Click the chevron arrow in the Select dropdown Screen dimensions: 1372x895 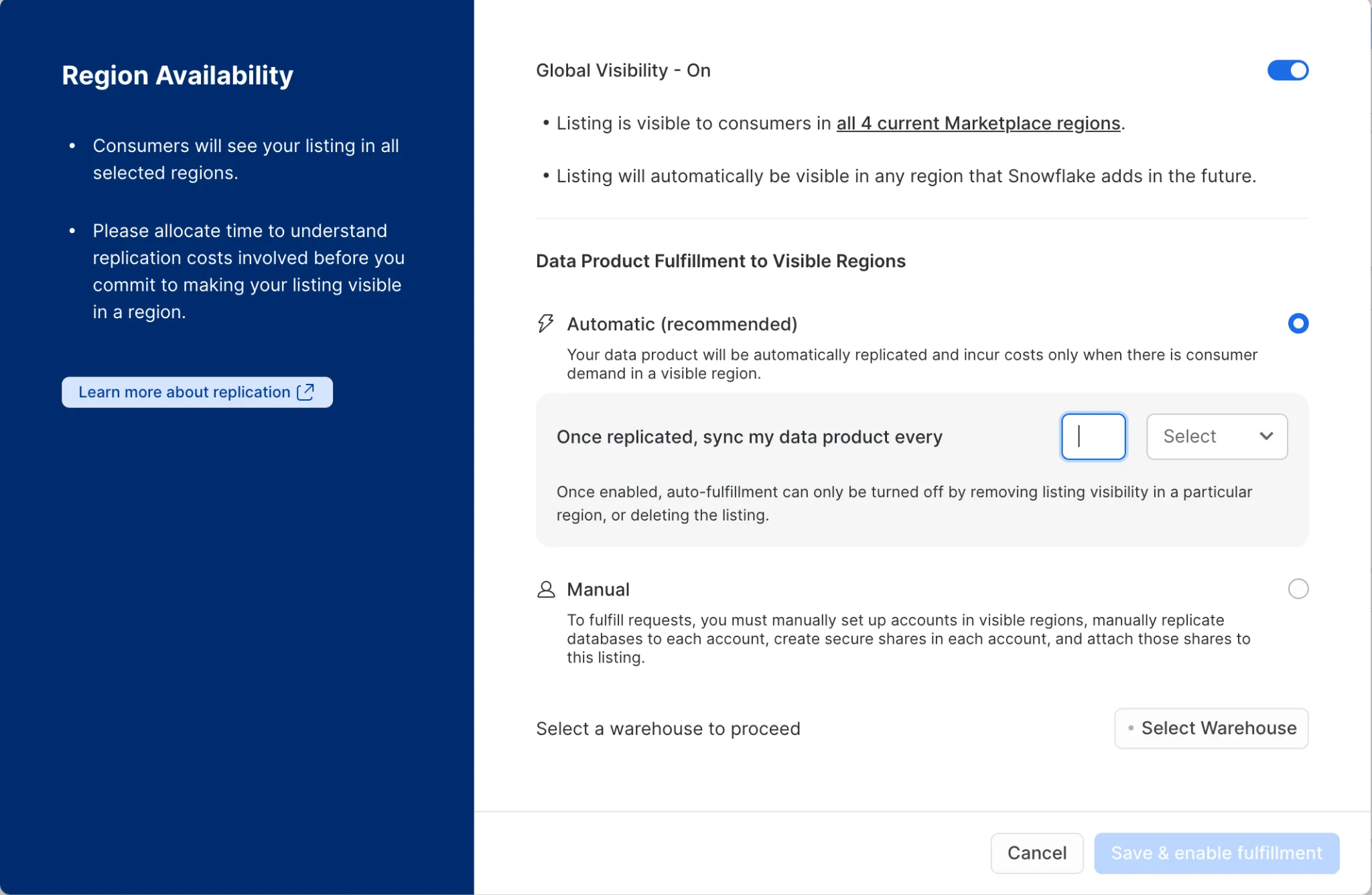[1265, 436]
